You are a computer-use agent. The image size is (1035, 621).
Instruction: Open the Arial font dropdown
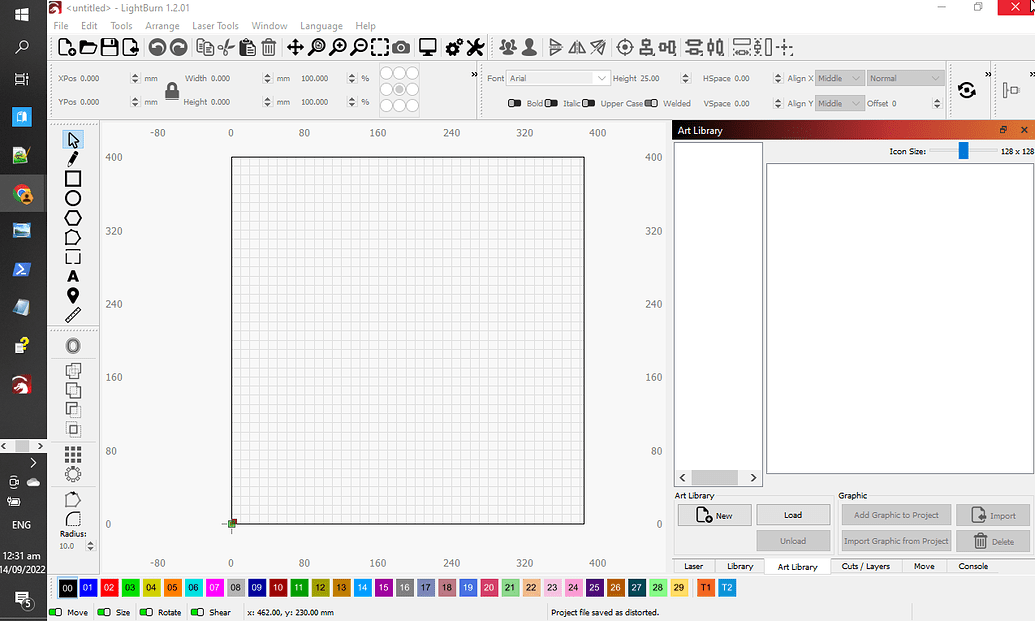point(557,77)
